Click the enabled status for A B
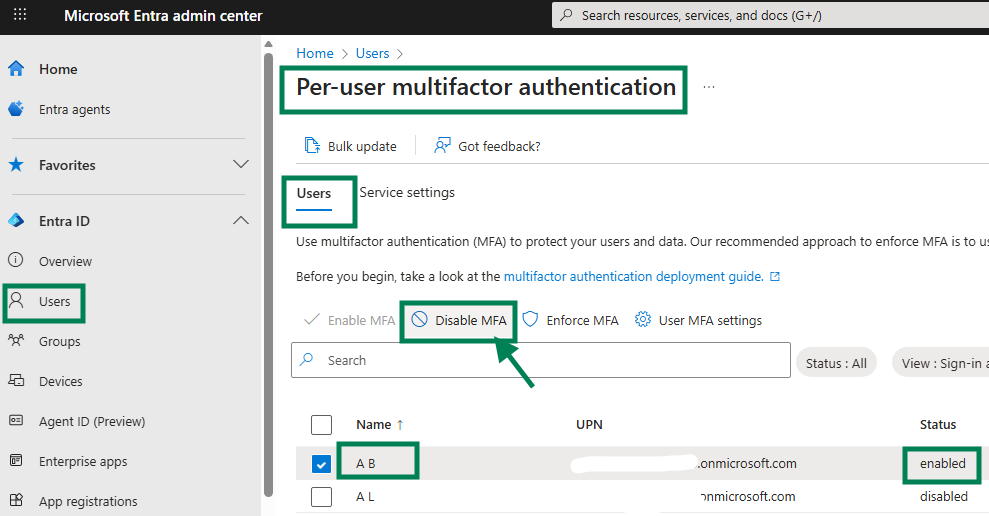The height and width of the screenshot is (516, 989). pos(942,464)
